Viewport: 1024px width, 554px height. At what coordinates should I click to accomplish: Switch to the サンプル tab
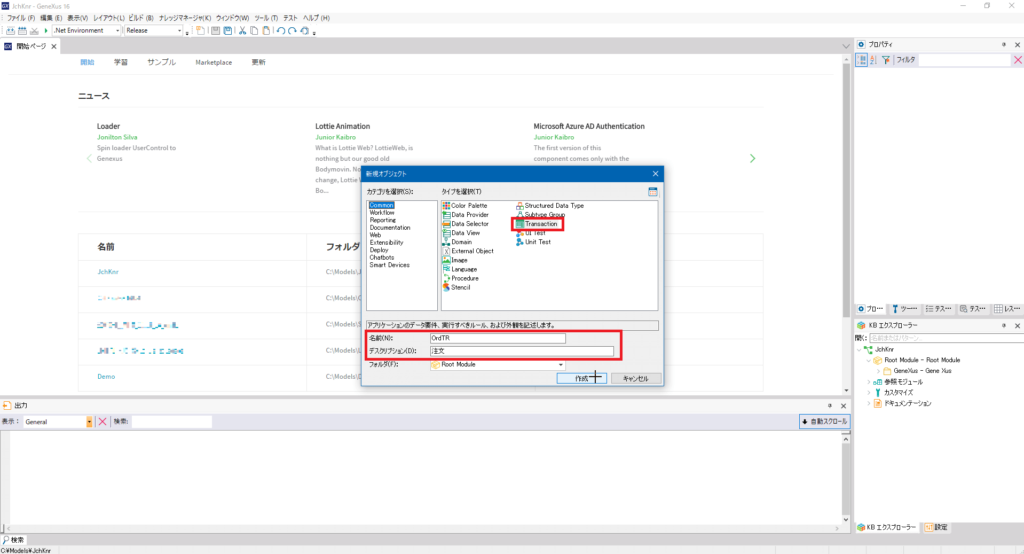(161, 63)
